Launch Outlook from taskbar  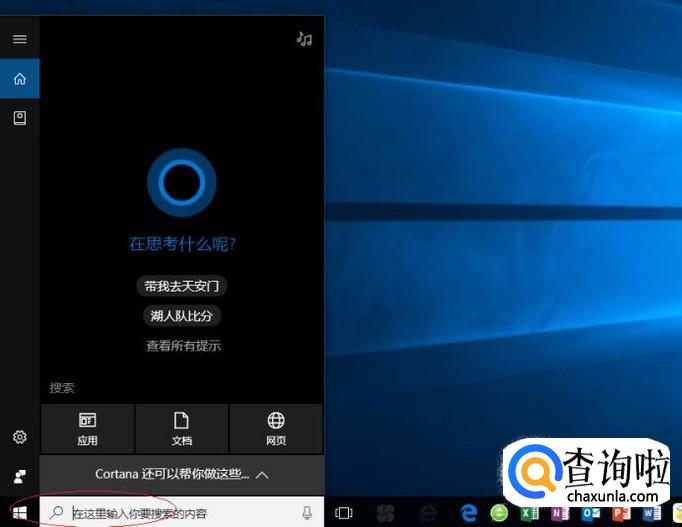(x=590, y=514)
